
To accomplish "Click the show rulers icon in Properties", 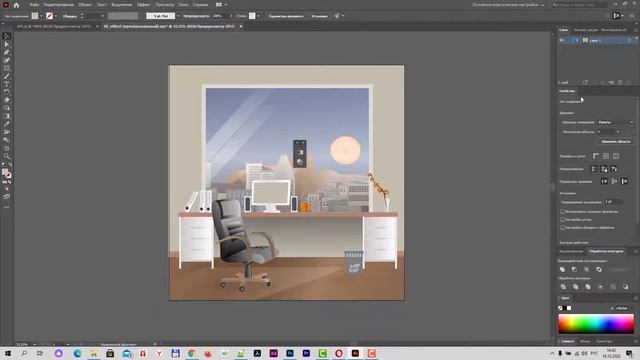I will (596, 156).
